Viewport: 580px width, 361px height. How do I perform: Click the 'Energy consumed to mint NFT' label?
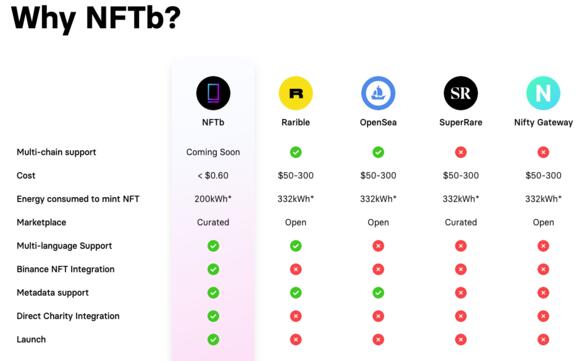(78, 199)
